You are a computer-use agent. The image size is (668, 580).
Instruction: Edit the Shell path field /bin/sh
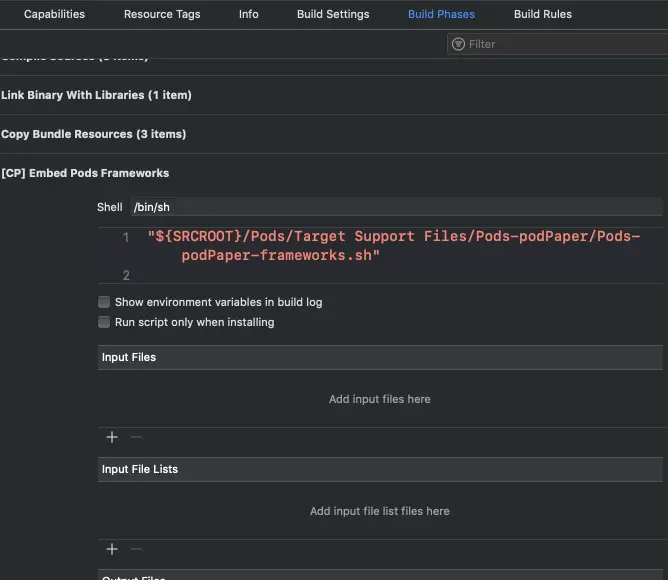tap(396, 207)
